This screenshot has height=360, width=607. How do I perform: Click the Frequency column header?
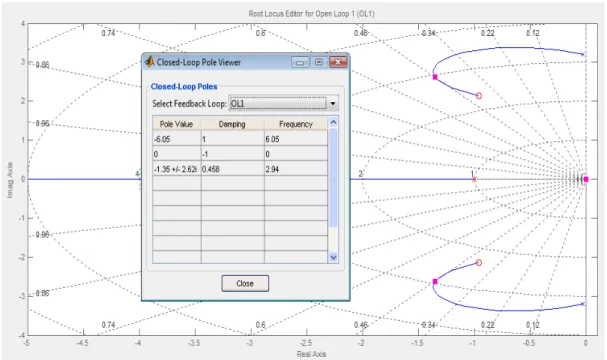(x=296, y=124)
